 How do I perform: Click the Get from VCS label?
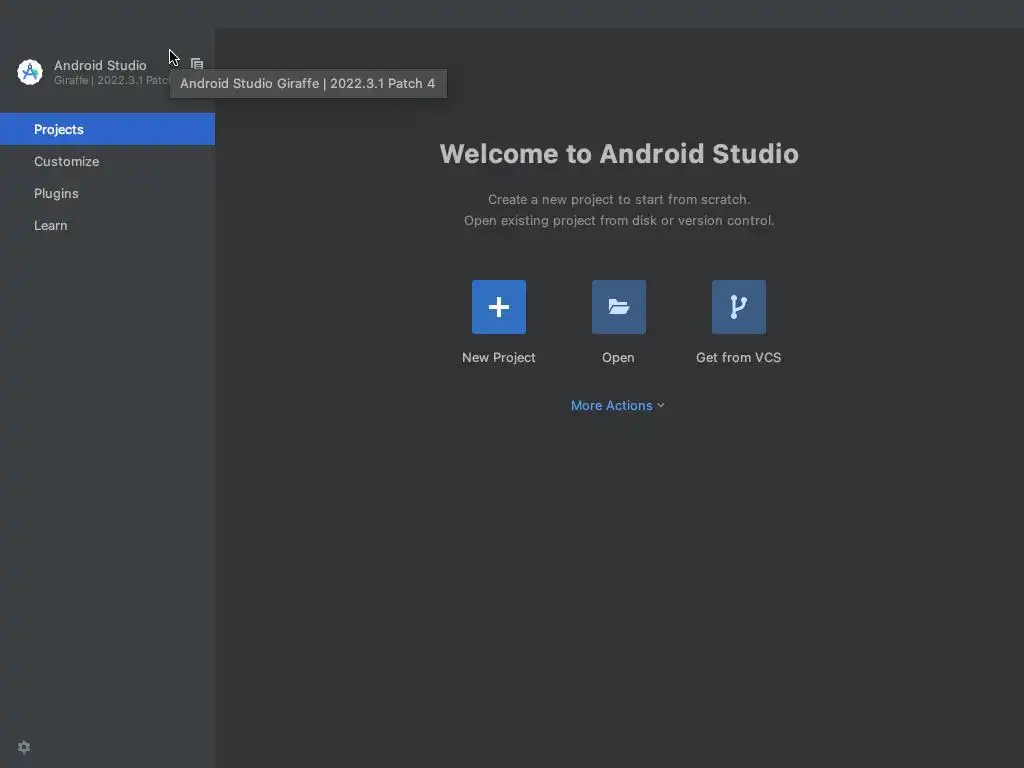tap(739, 358)
